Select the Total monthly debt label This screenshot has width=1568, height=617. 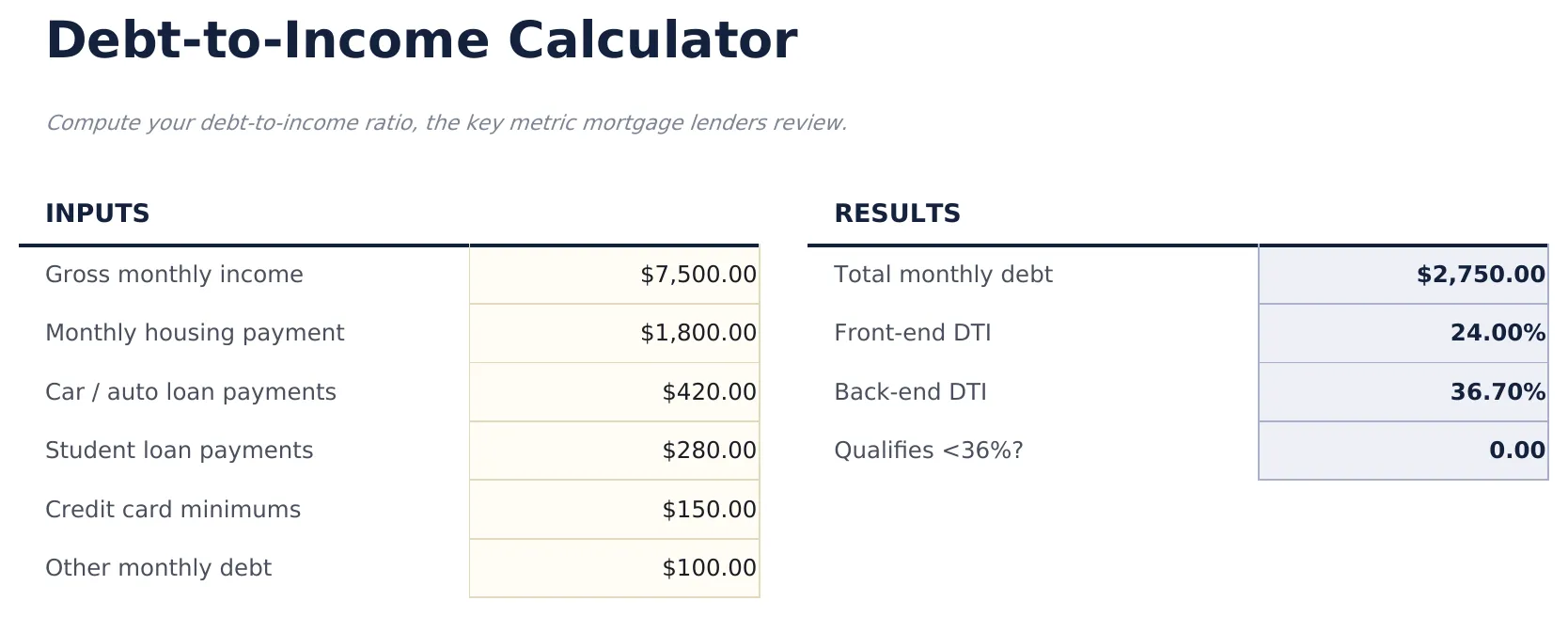click(x=942, y=275)
